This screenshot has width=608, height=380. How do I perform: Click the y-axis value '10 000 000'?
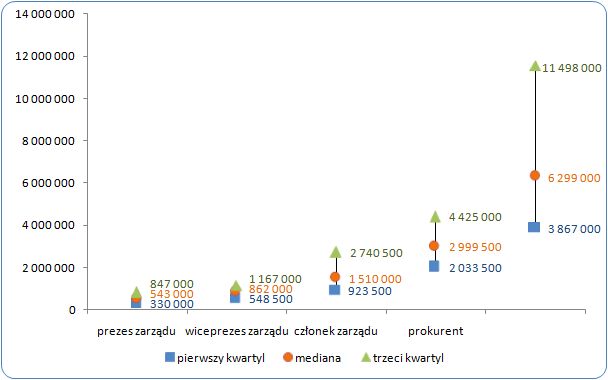[x=45, y=99]
